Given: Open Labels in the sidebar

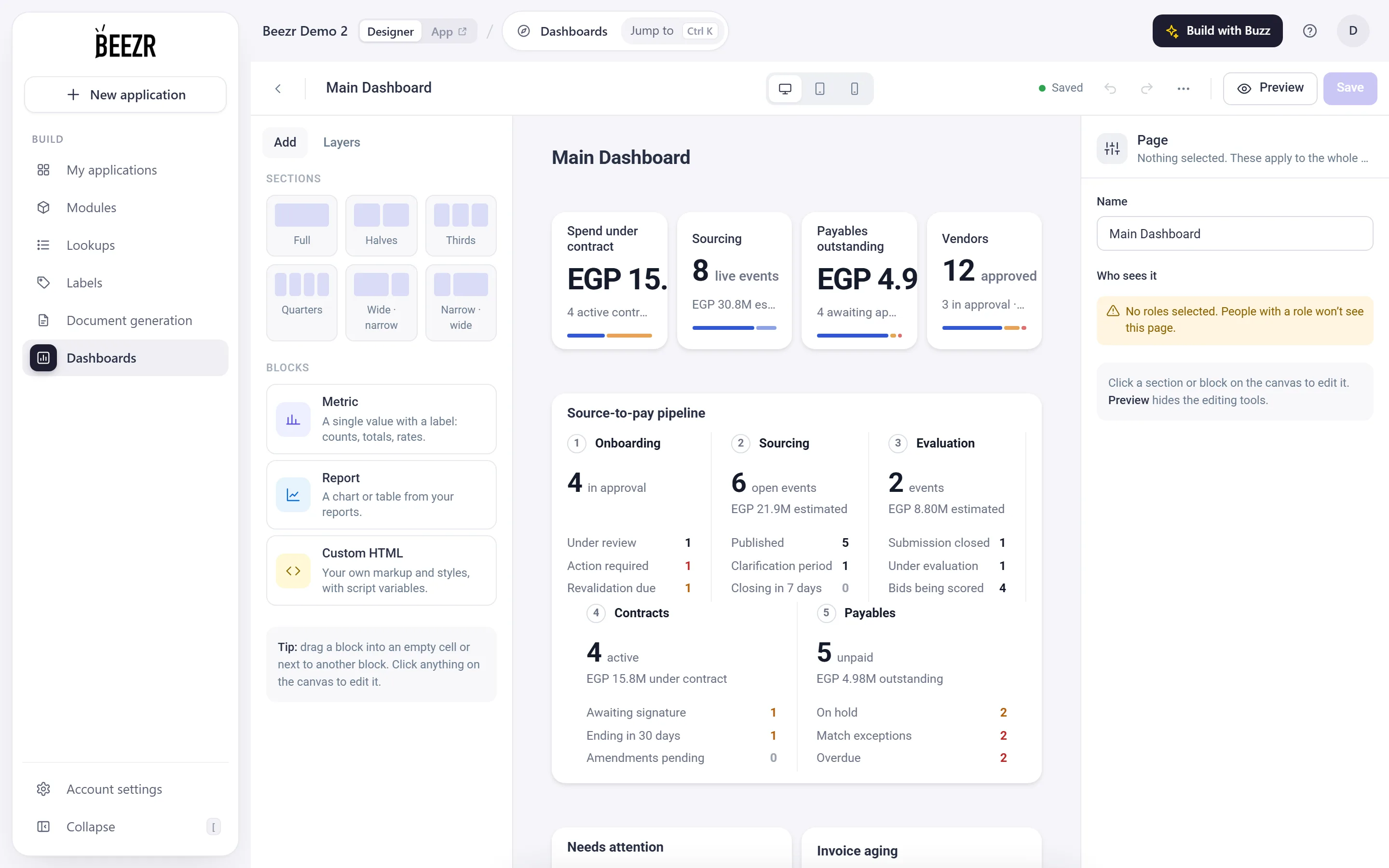Looking at the screenshot, I should pyautogui.click(x=125, y=283).
